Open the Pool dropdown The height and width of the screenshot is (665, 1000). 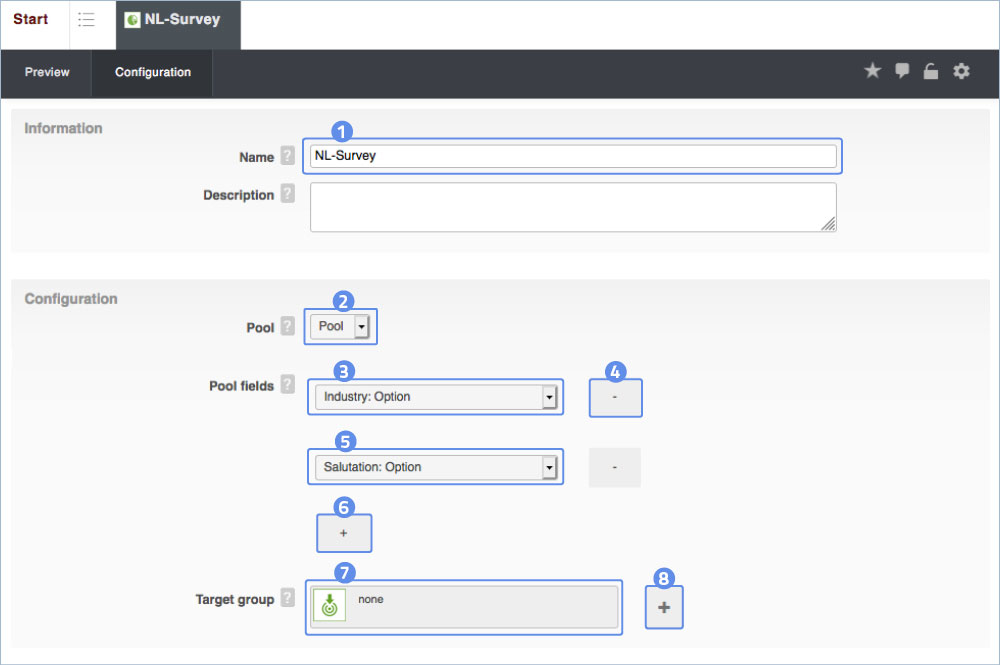click(x=340, y=327)
